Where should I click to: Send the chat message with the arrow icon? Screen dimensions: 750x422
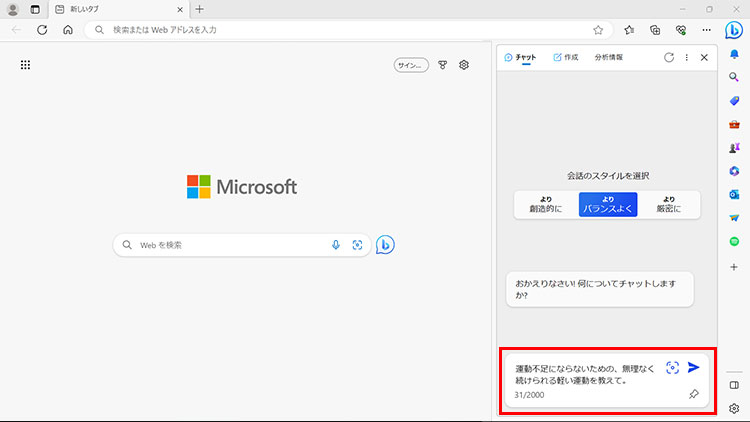[x=693, y=367]
